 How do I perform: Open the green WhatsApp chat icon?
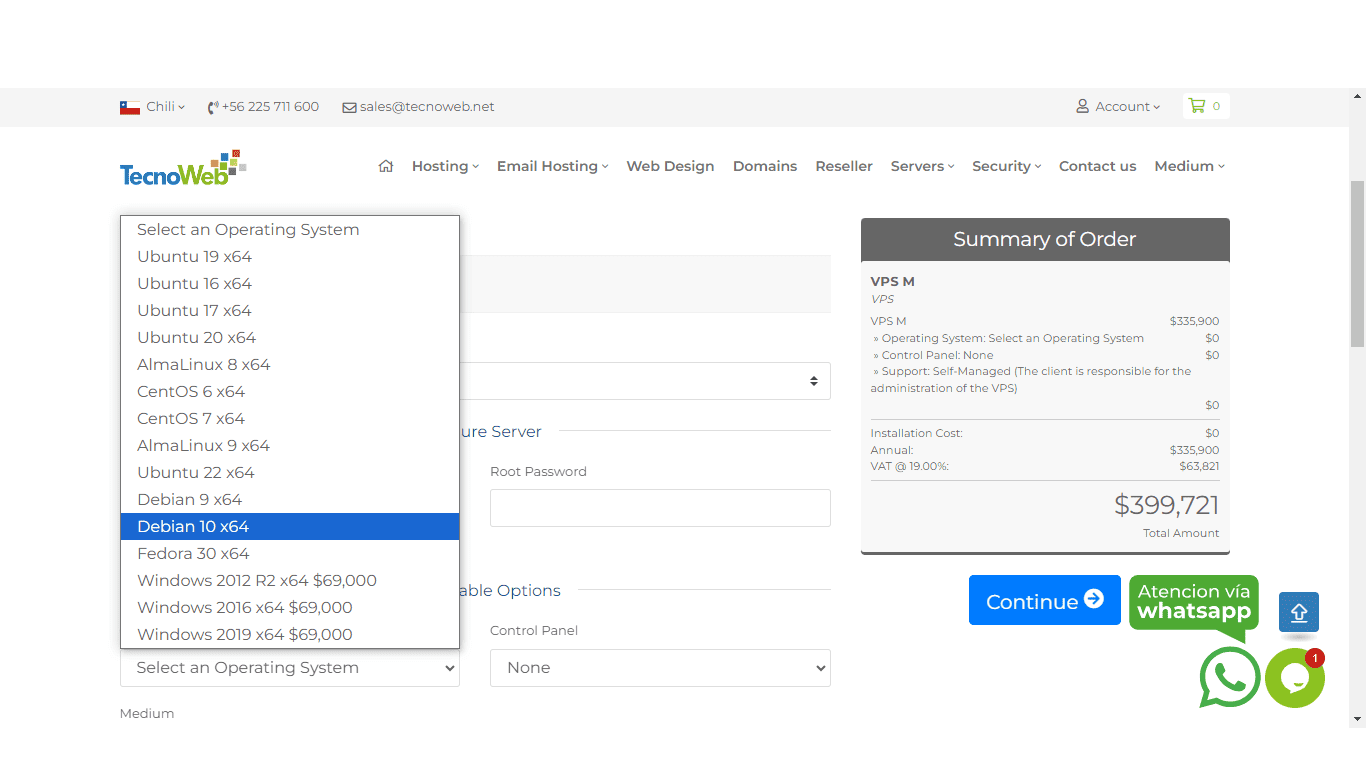1229,677
